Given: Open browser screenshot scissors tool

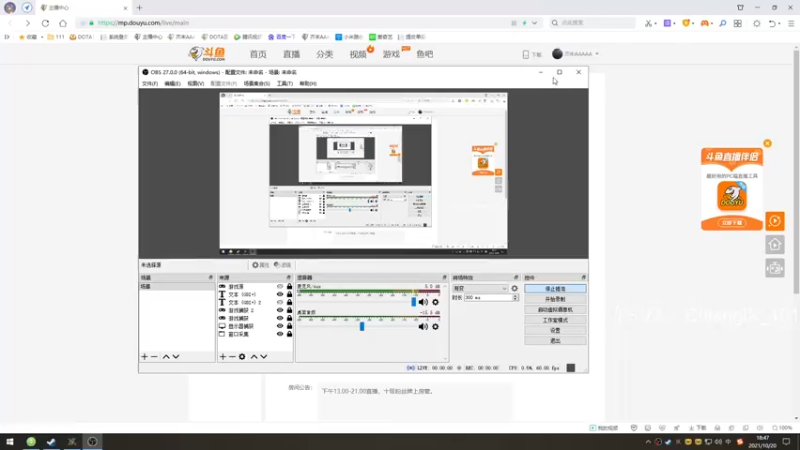Looking at the screenshot, I should click(648, 23).
